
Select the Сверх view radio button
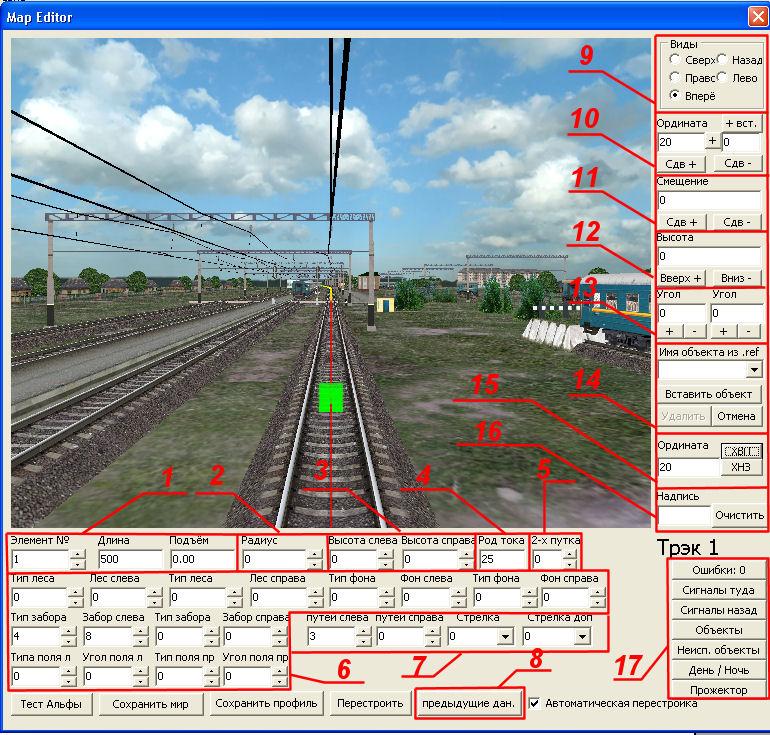click(x=677, y=61)
